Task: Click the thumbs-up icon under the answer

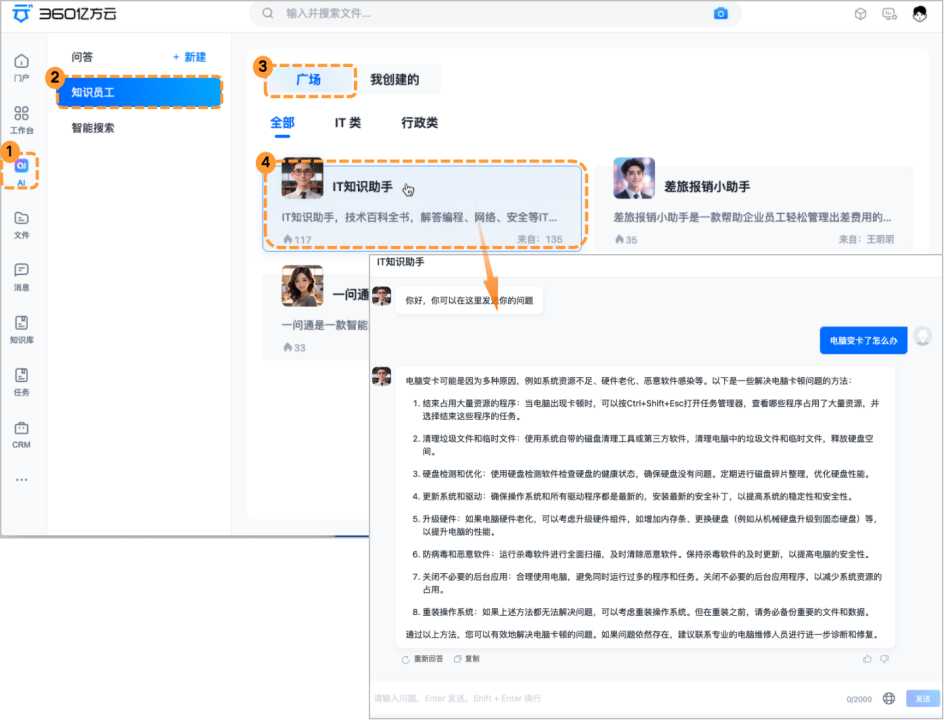Action: [x=867, y=659]
